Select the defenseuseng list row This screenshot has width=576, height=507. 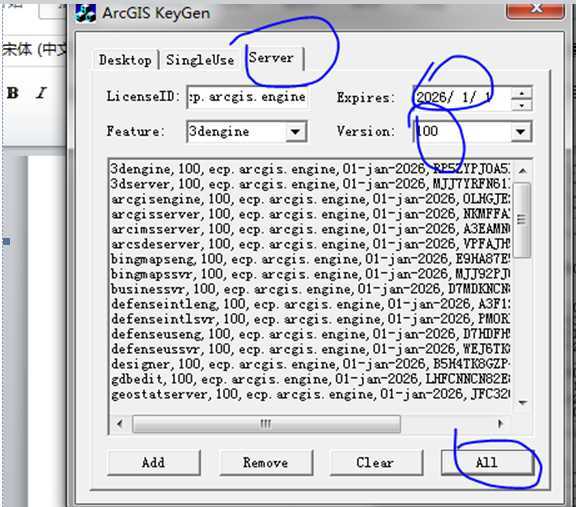pos(310,334)
